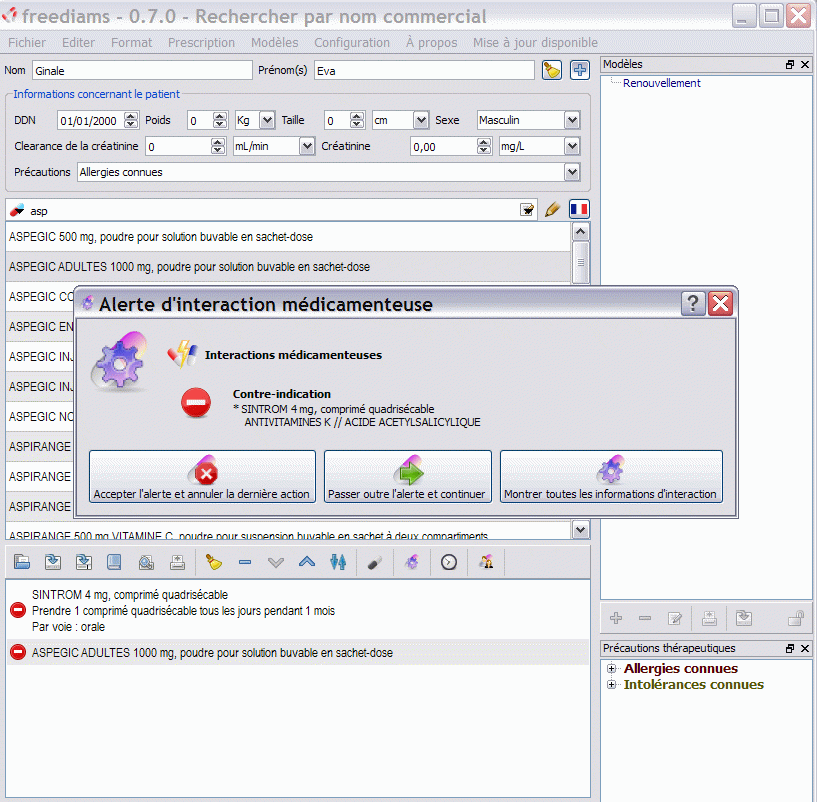Click the broom clear-patient icon beside Prénom field

[x=551, y=70]
